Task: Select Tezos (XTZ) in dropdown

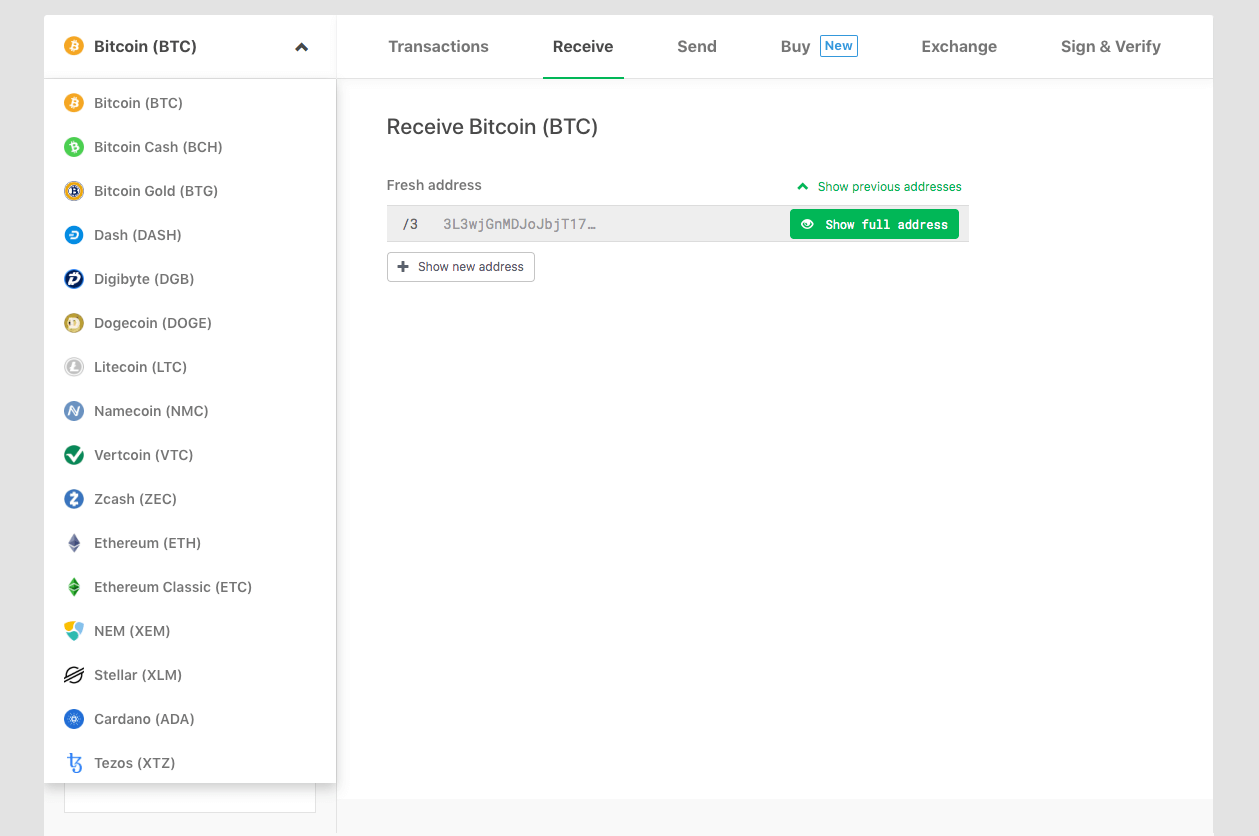Action: coord(190,763)
